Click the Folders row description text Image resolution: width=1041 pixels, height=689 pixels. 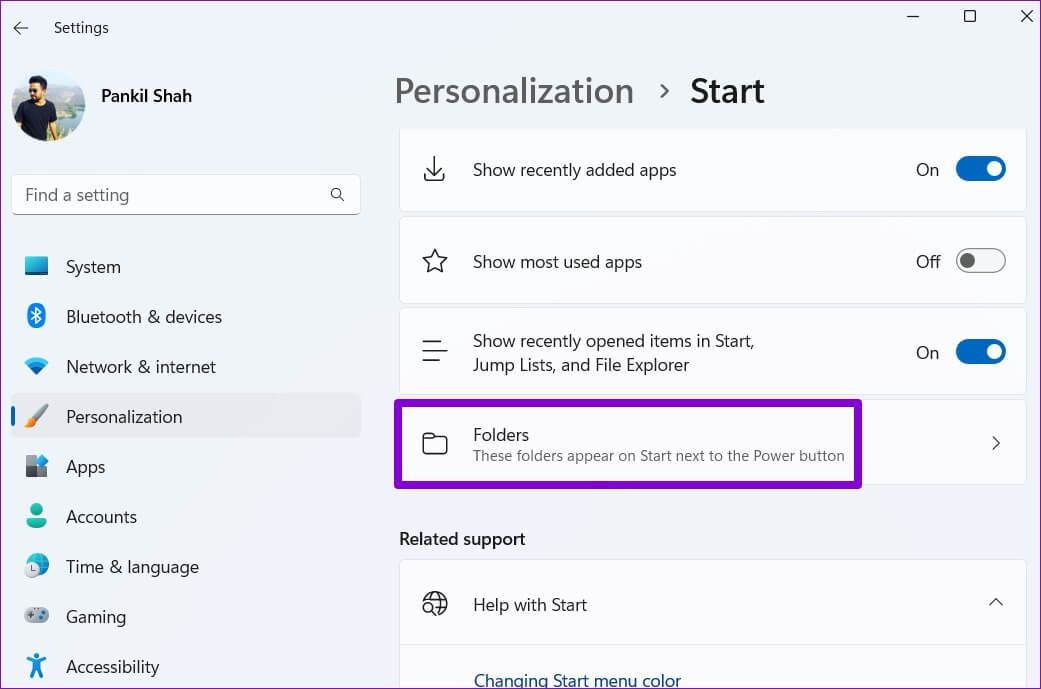tap(659, 456)
